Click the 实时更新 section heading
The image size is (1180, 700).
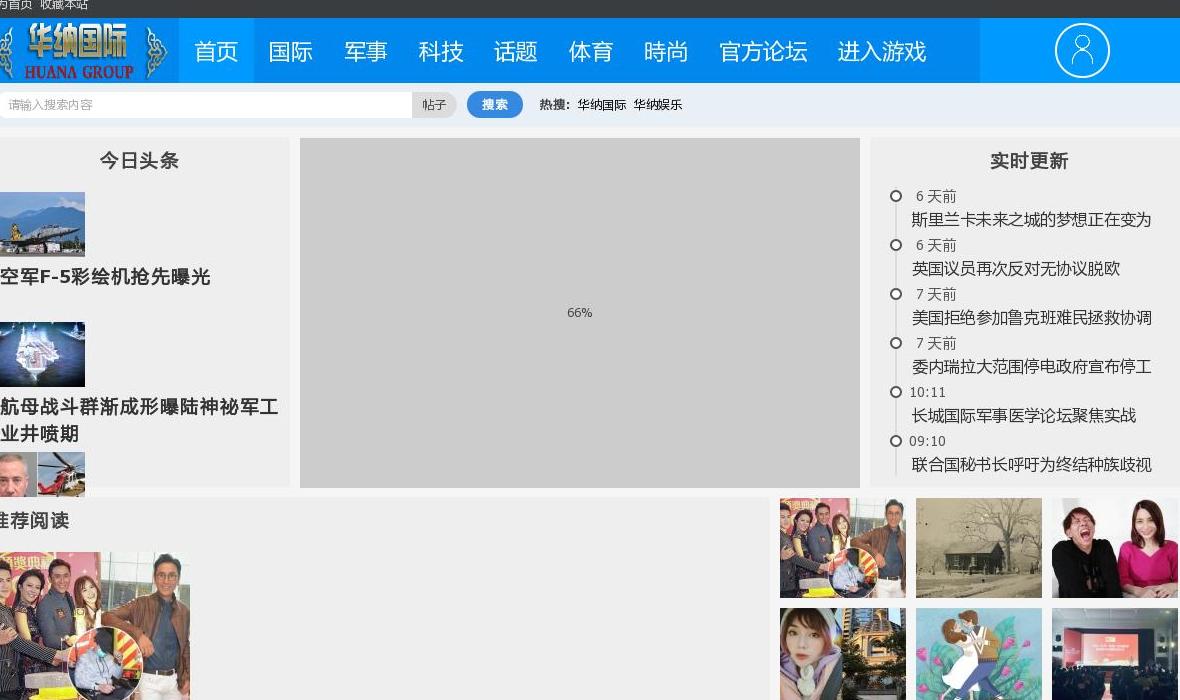coord(1029,161)
